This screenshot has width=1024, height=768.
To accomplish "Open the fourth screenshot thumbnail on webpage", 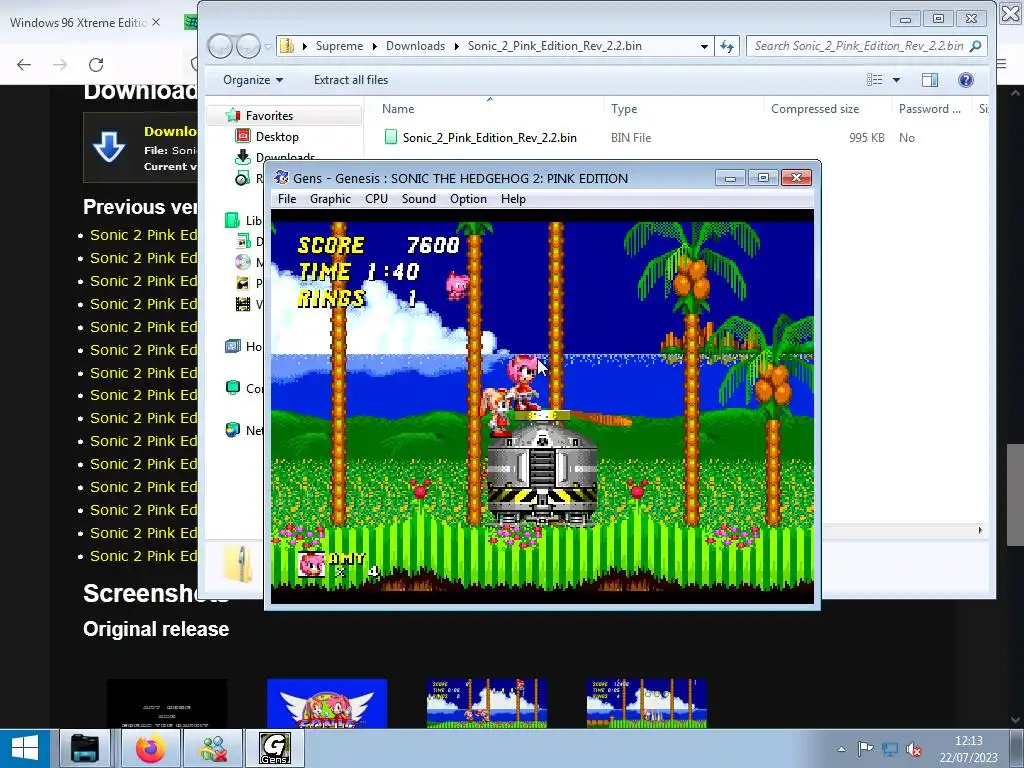I will tap(647, 703).
